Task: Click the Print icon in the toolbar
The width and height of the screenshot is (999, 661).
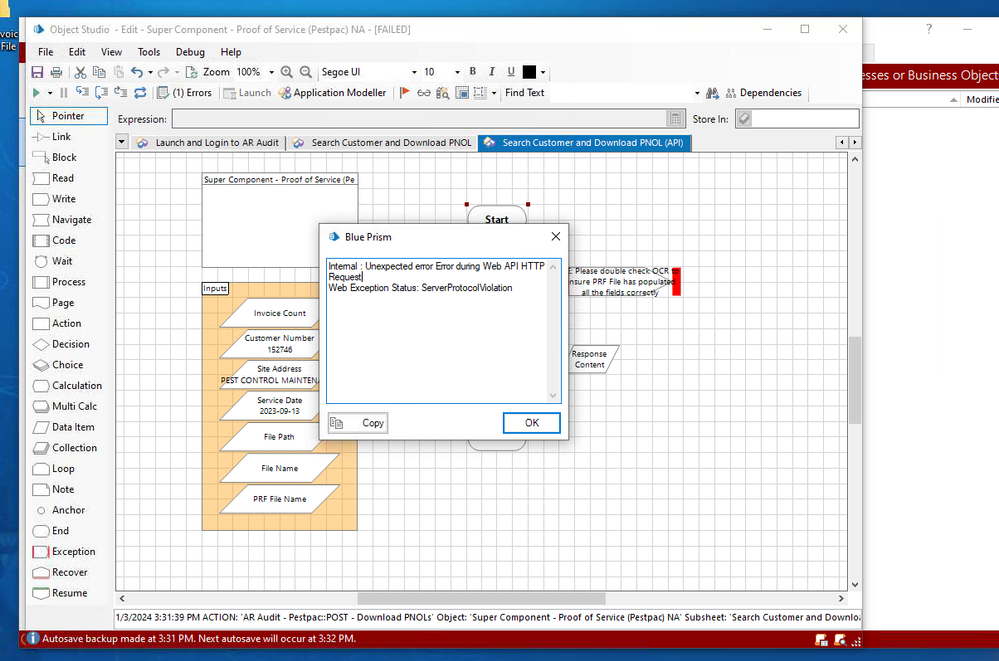Action: (56, 72)
